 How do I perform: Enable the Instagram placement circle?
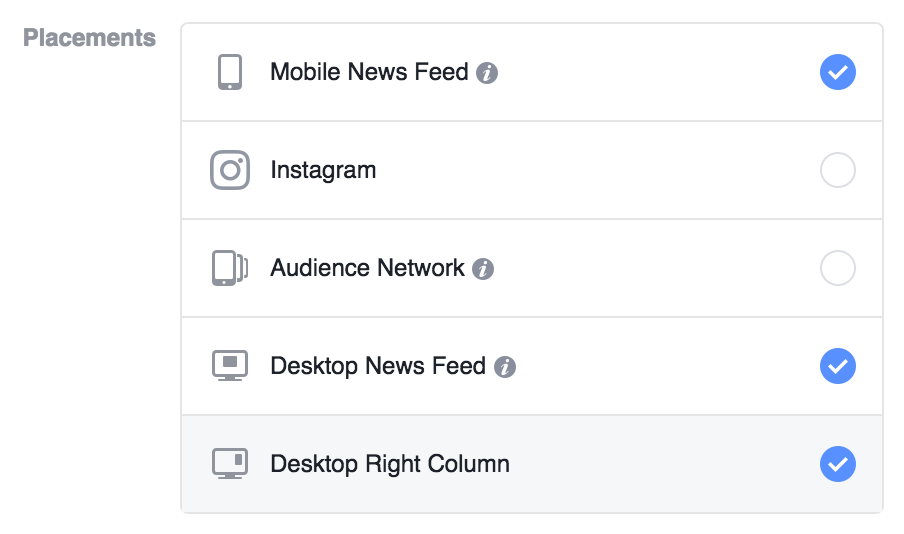coord(838,170)
